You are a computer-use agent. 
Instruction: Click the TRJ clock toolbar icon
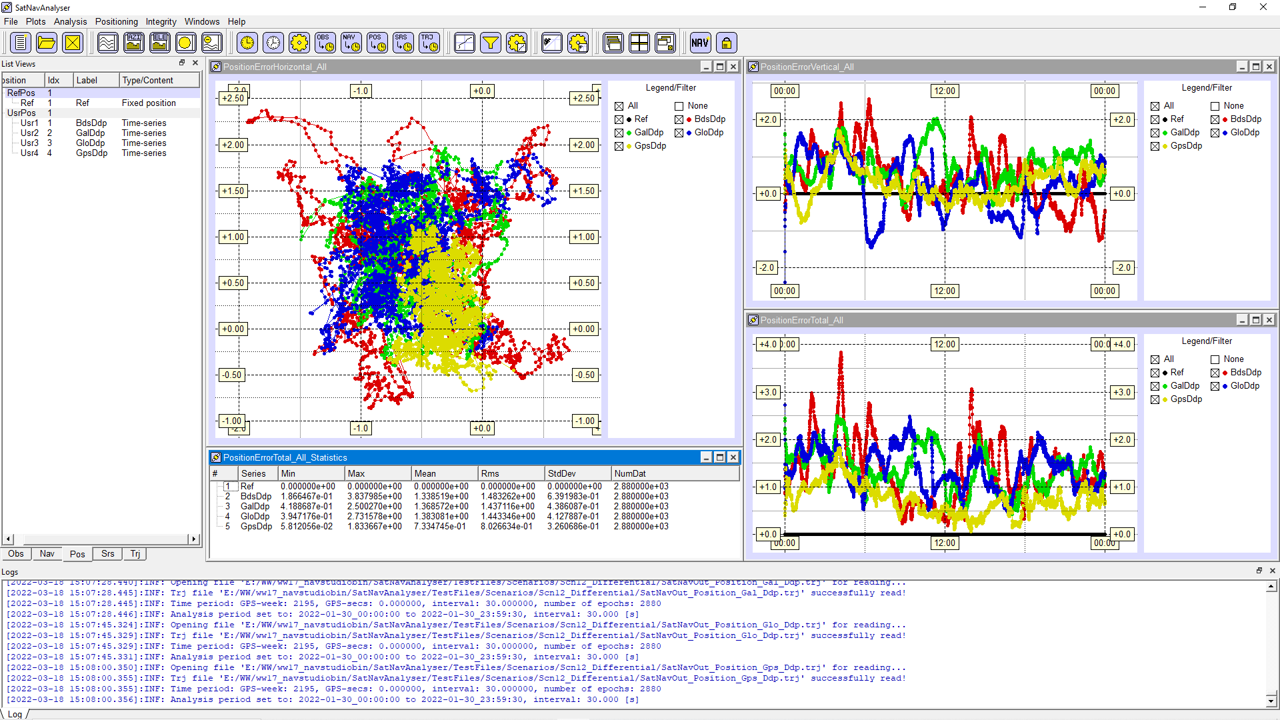click(428, 42)
